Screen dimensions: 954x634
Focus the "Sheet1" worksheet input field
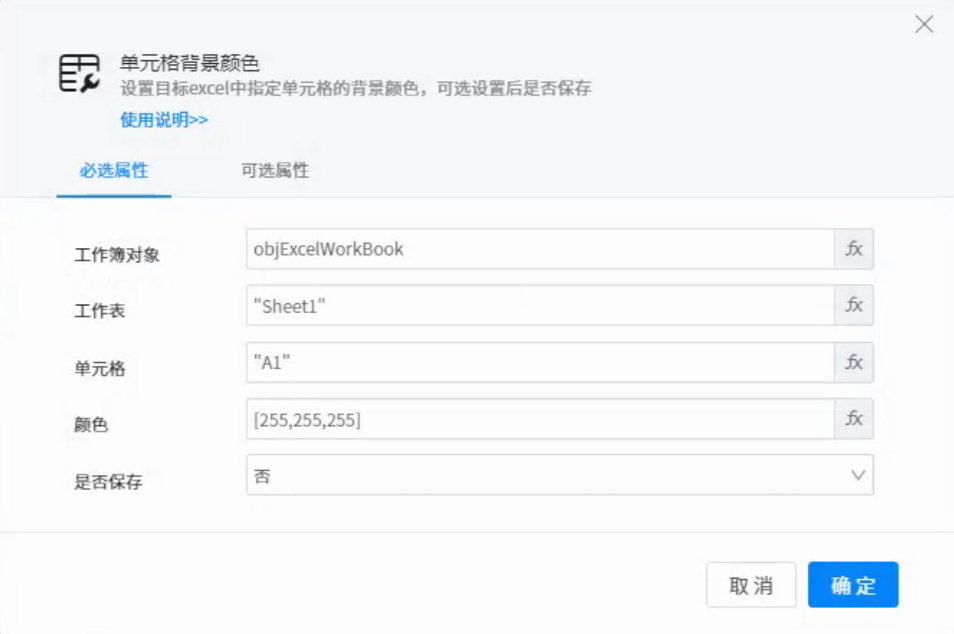click(540, 306)
